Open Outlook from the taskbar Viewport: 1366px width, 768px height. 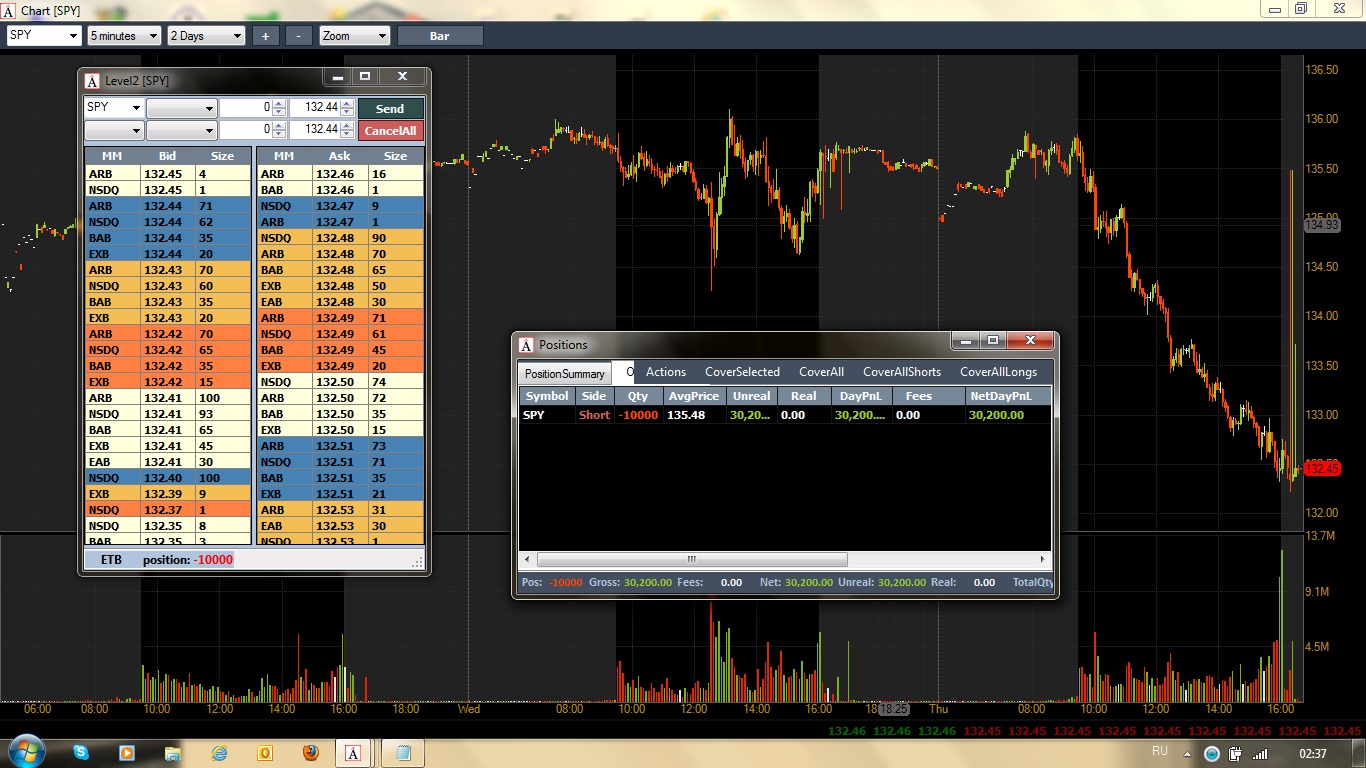[266, 752]
